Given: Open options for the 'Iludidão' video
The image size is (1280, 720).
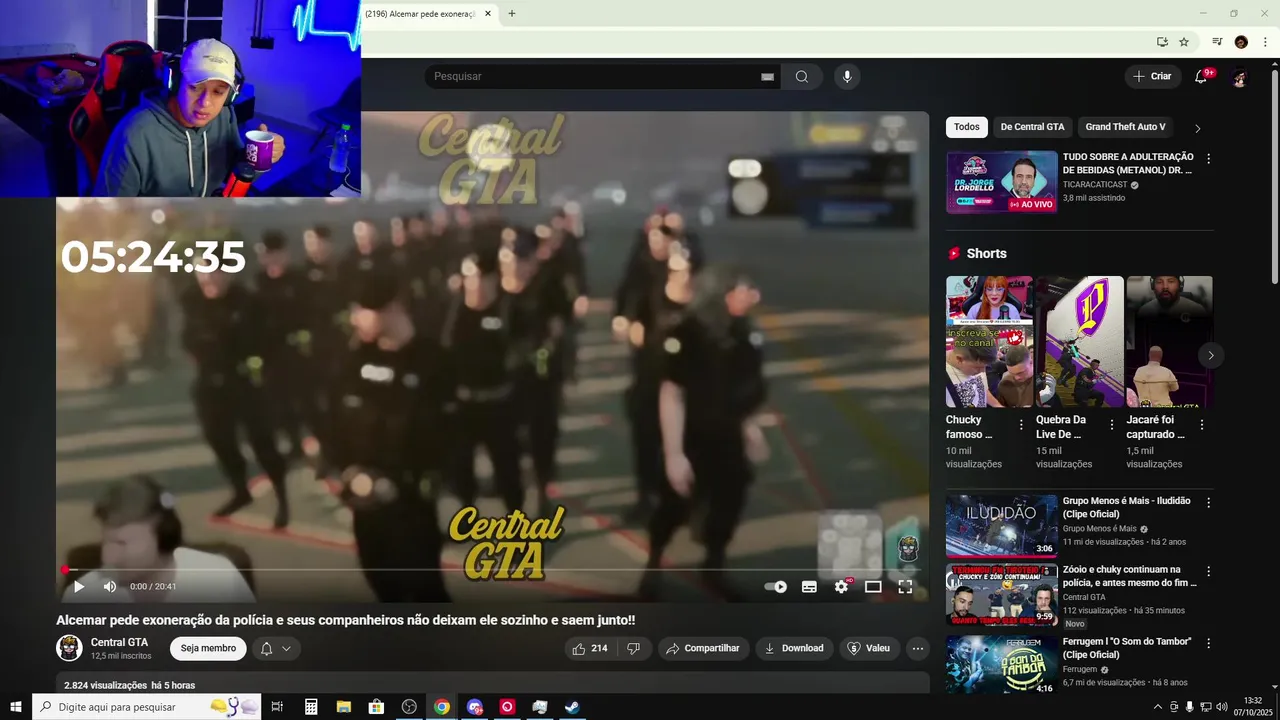Looking at the screenshot, I should click(1208, 503).
